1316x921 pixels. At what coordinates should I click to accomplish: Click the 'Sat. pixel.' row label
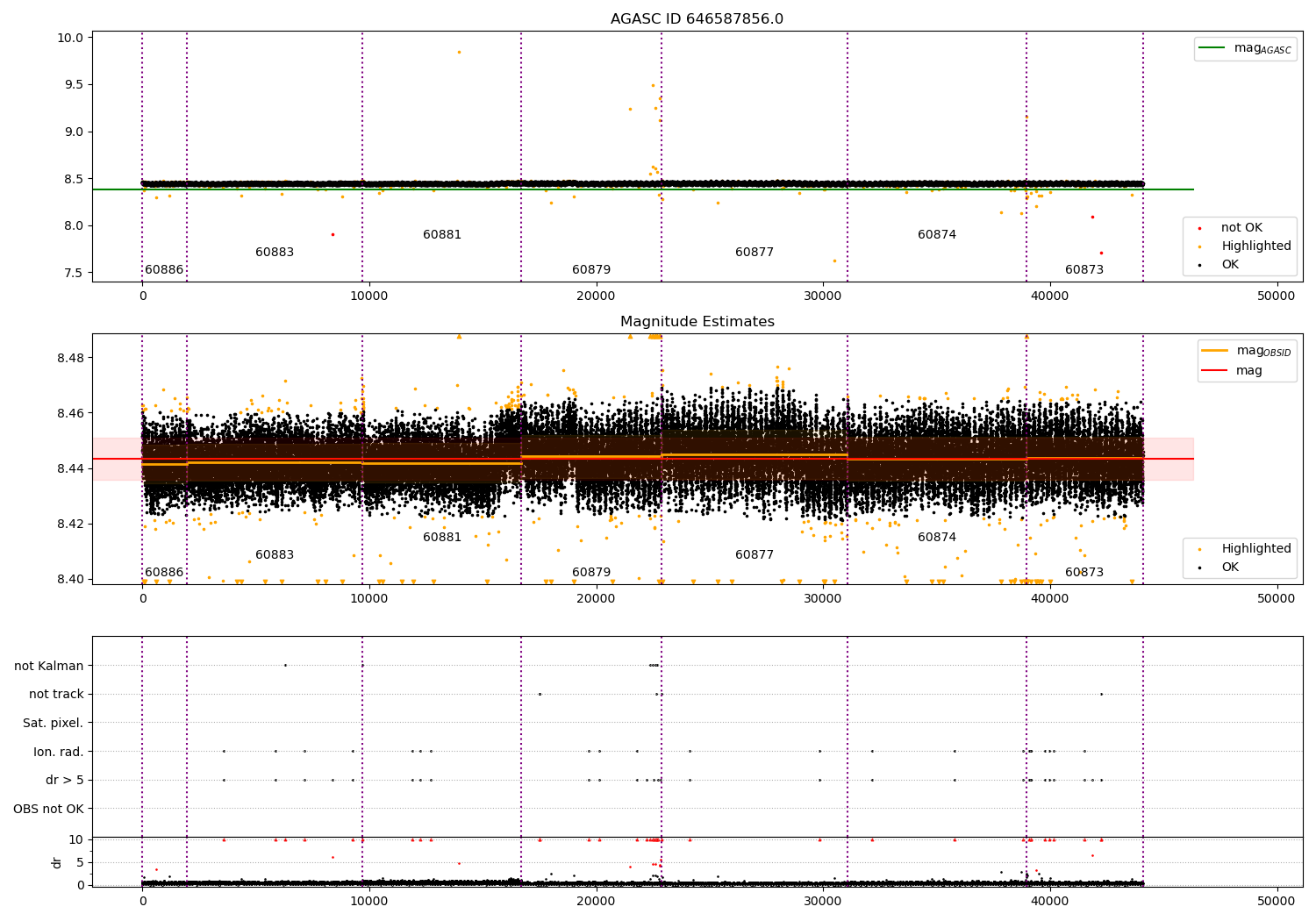click(53, 724)
